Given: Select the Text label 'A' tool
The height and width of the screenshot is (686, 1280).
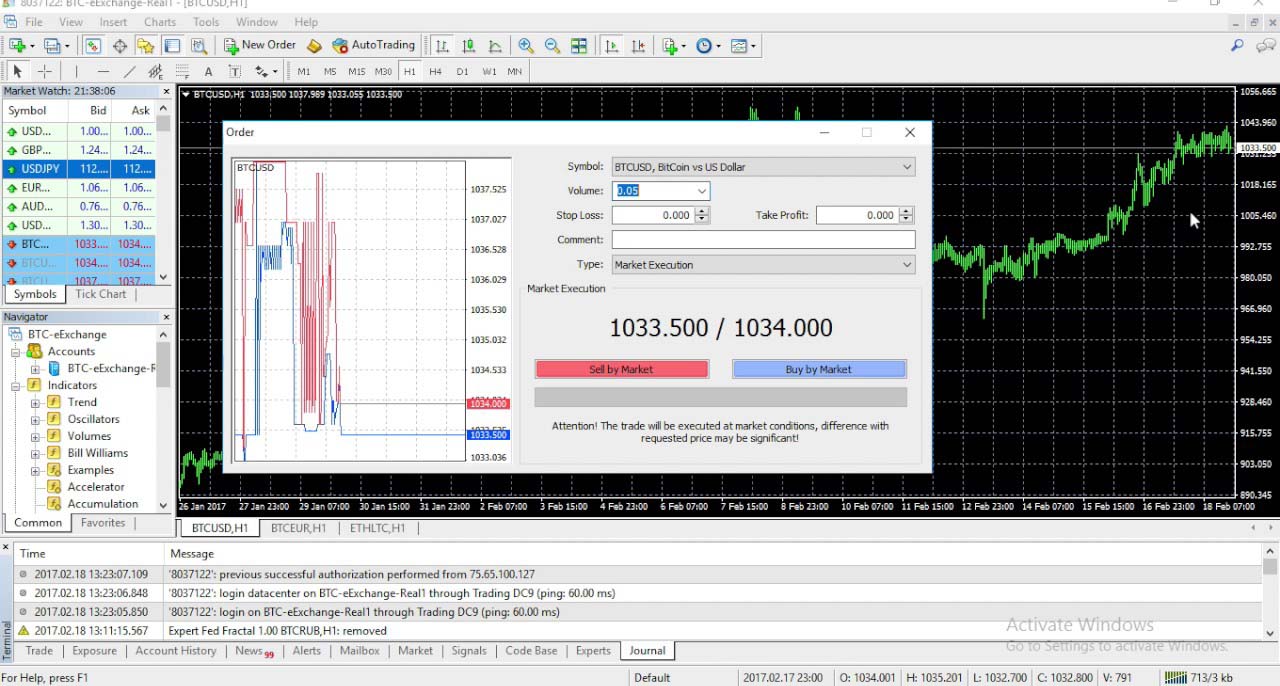Looking at the screenshot, I should click(208, 72).
